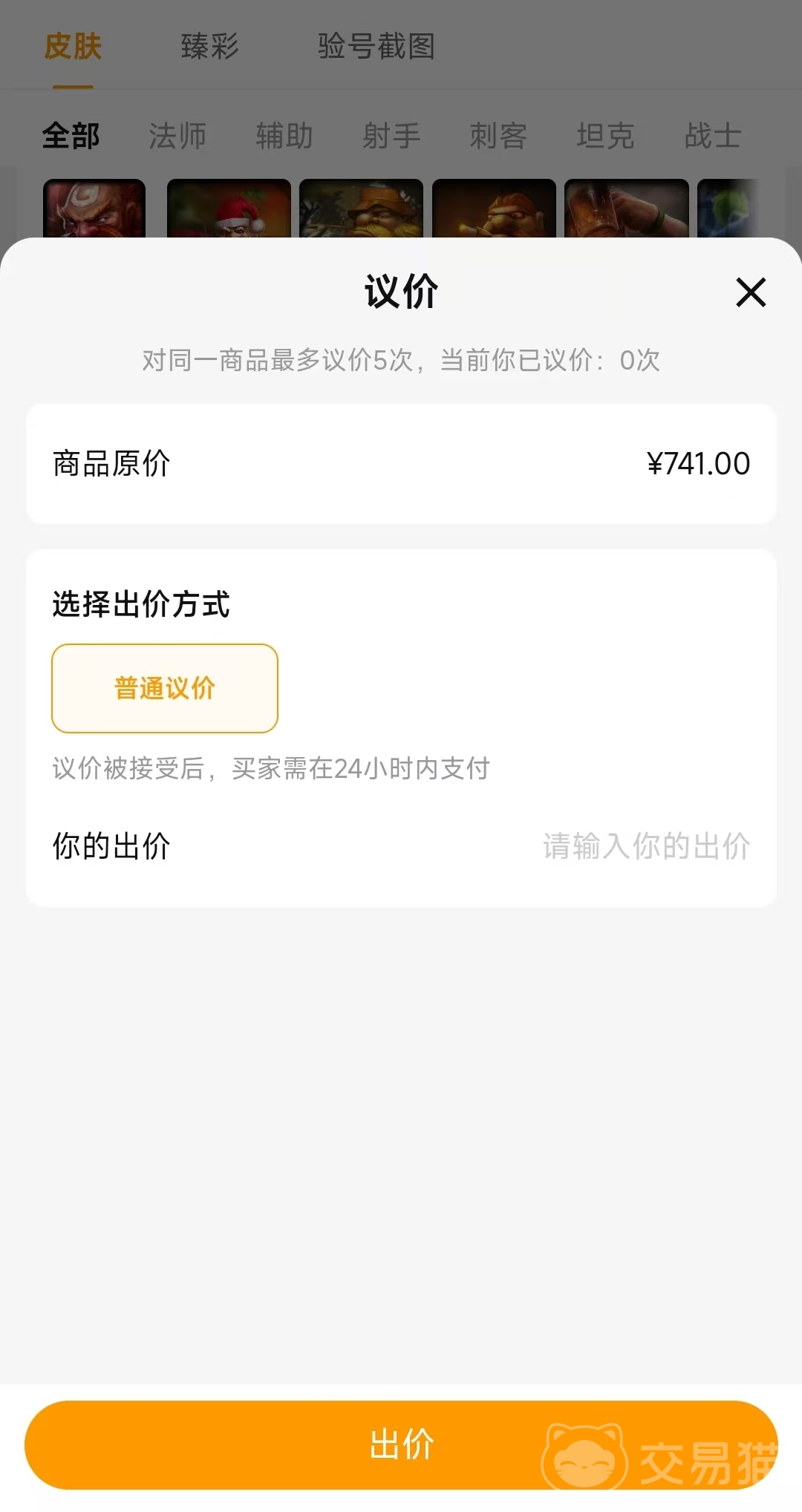Select the 普通议价 bidding option
802x1512 pixels.
165,688
